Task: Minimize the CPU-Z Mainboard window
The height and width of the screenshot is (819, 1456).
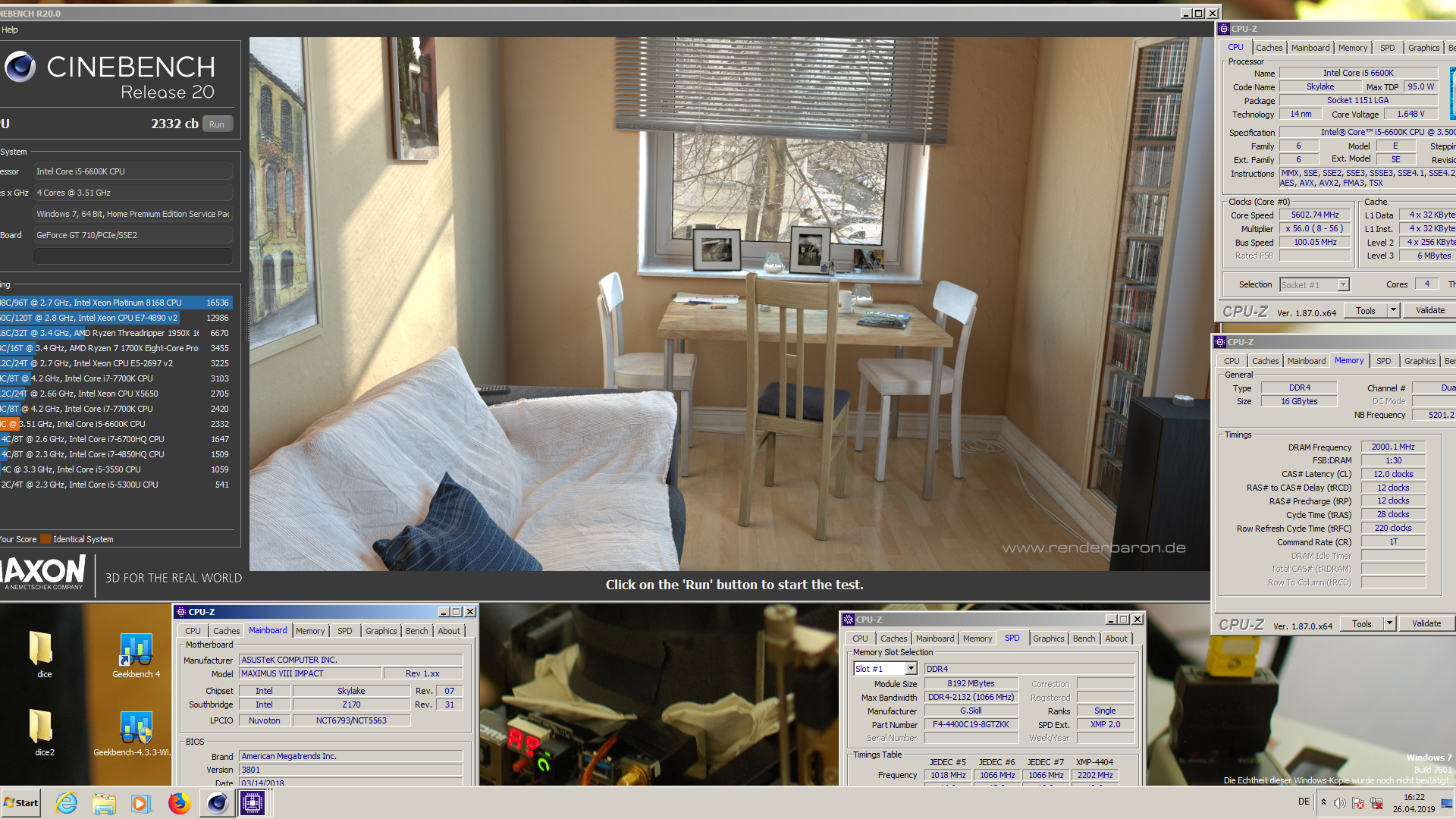Action: tap(444, 612)
